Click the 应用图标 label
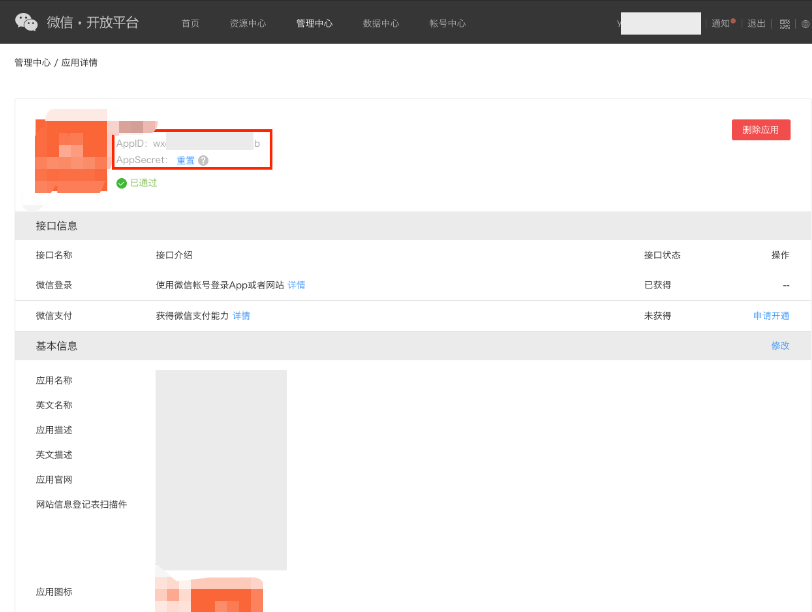The height and width of the screenshot is (612, 812). (54, 592)
